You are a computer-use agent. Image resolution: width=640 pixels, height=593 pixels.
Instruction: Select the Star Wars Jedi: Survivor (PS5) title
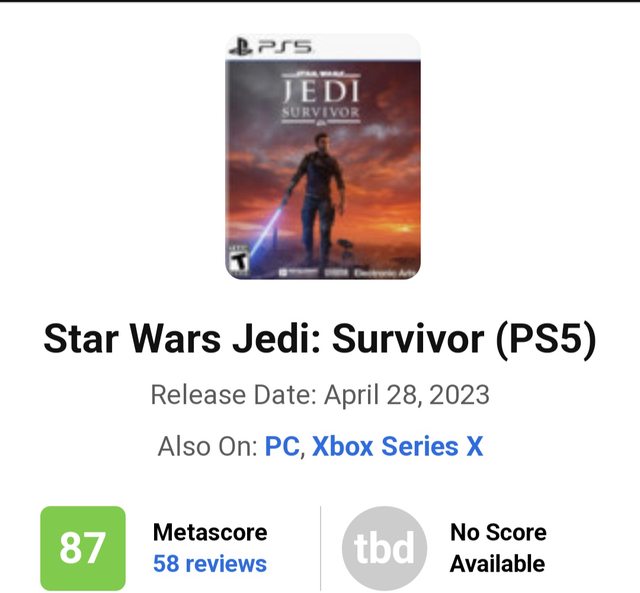click(320, 339)
